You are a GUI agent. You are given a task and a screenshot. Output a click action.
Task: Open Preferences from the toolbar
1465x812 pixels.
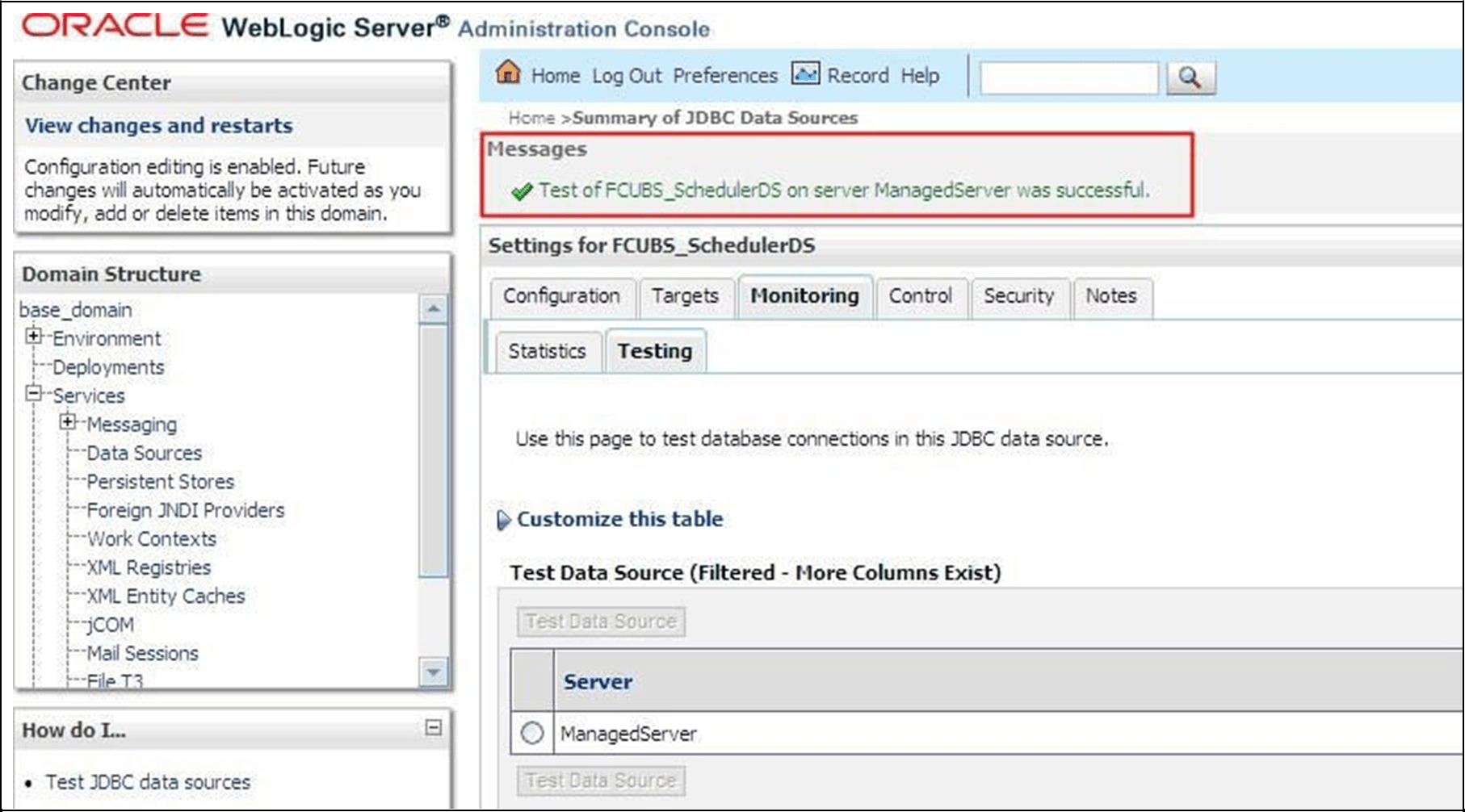coord(725,76)
